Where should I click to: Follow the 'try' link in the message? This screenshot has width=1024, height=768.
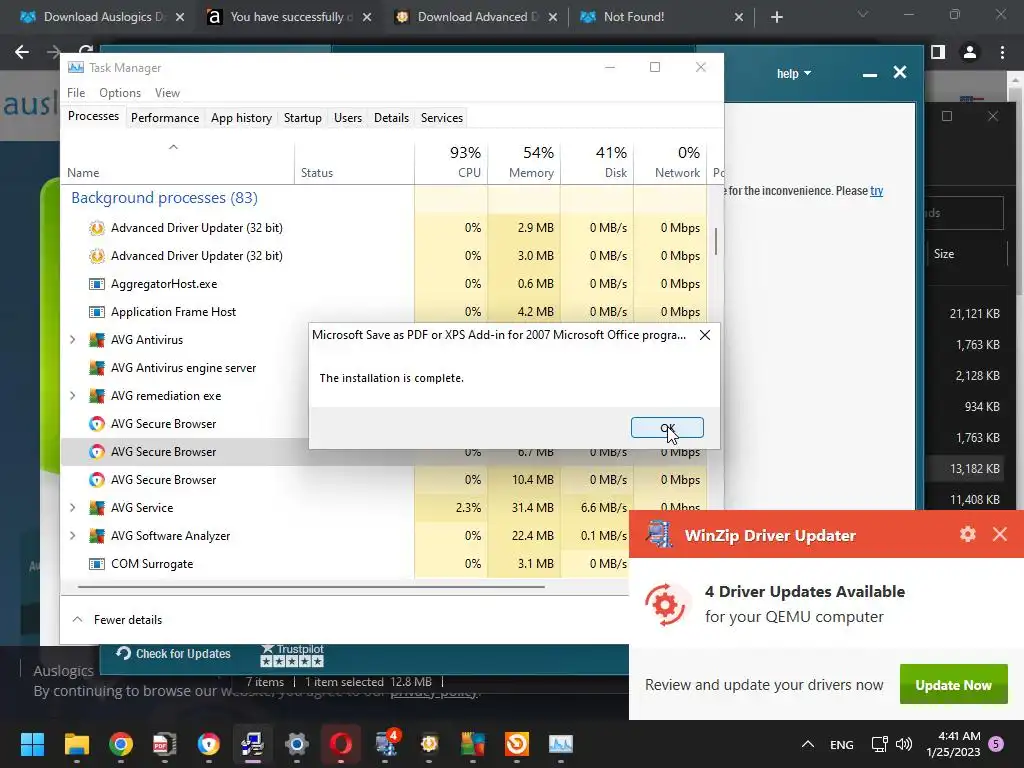coord(876,191)
